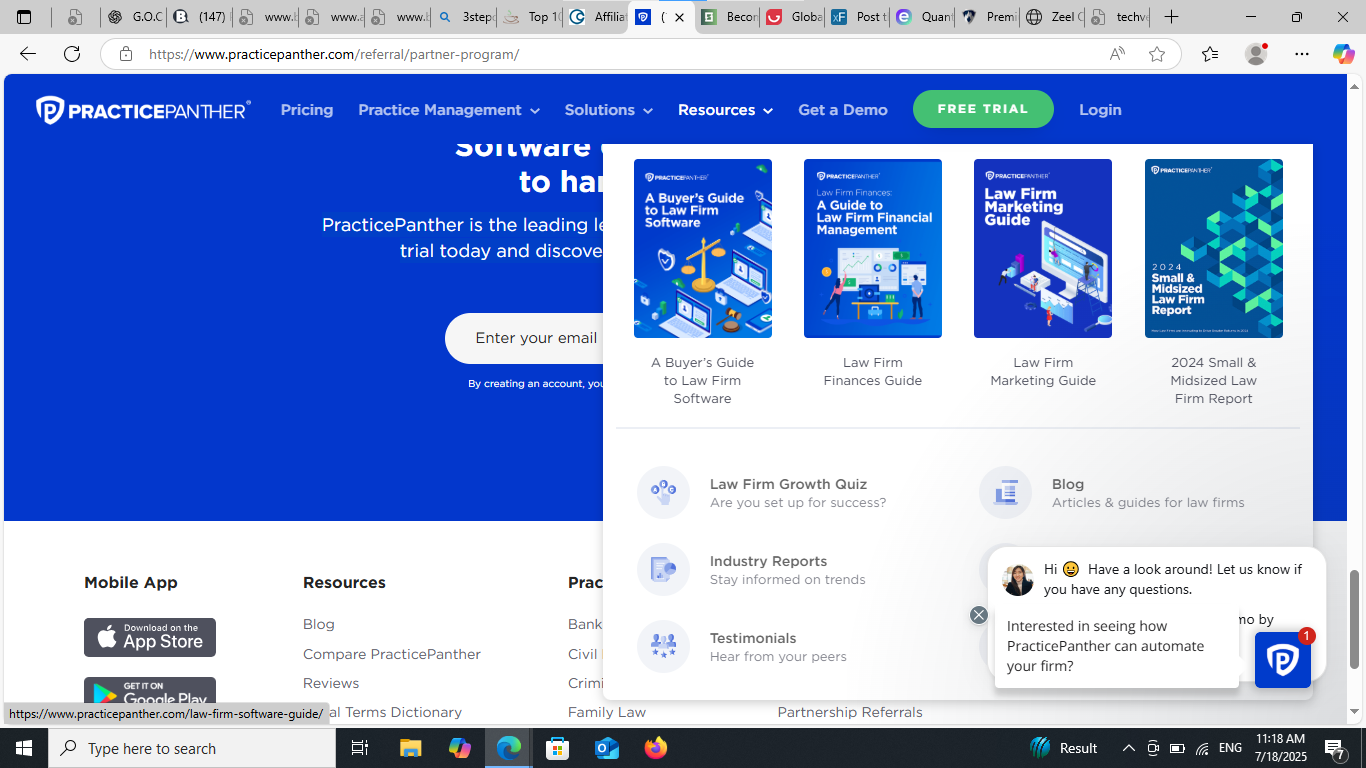Click the ENG language indicator

(1230, 748)
